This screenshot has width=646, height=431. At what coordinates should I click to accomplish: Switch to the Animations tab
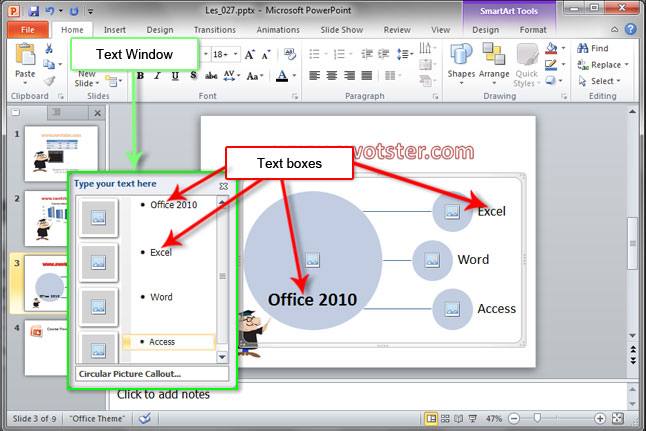point(278,30)
